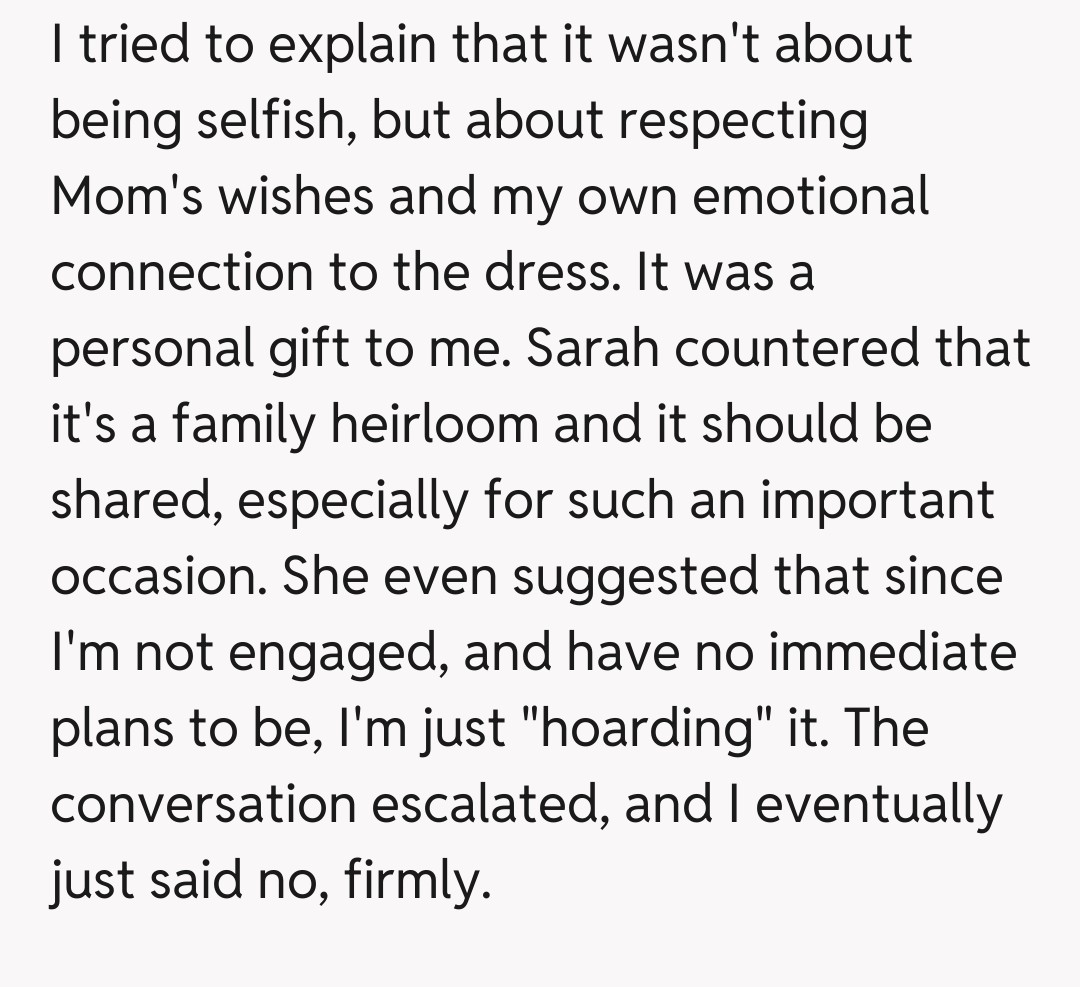Click the word "emotional"
Image resolution: width=1080 pixels, height=987 pixels.
coord(811,195)
